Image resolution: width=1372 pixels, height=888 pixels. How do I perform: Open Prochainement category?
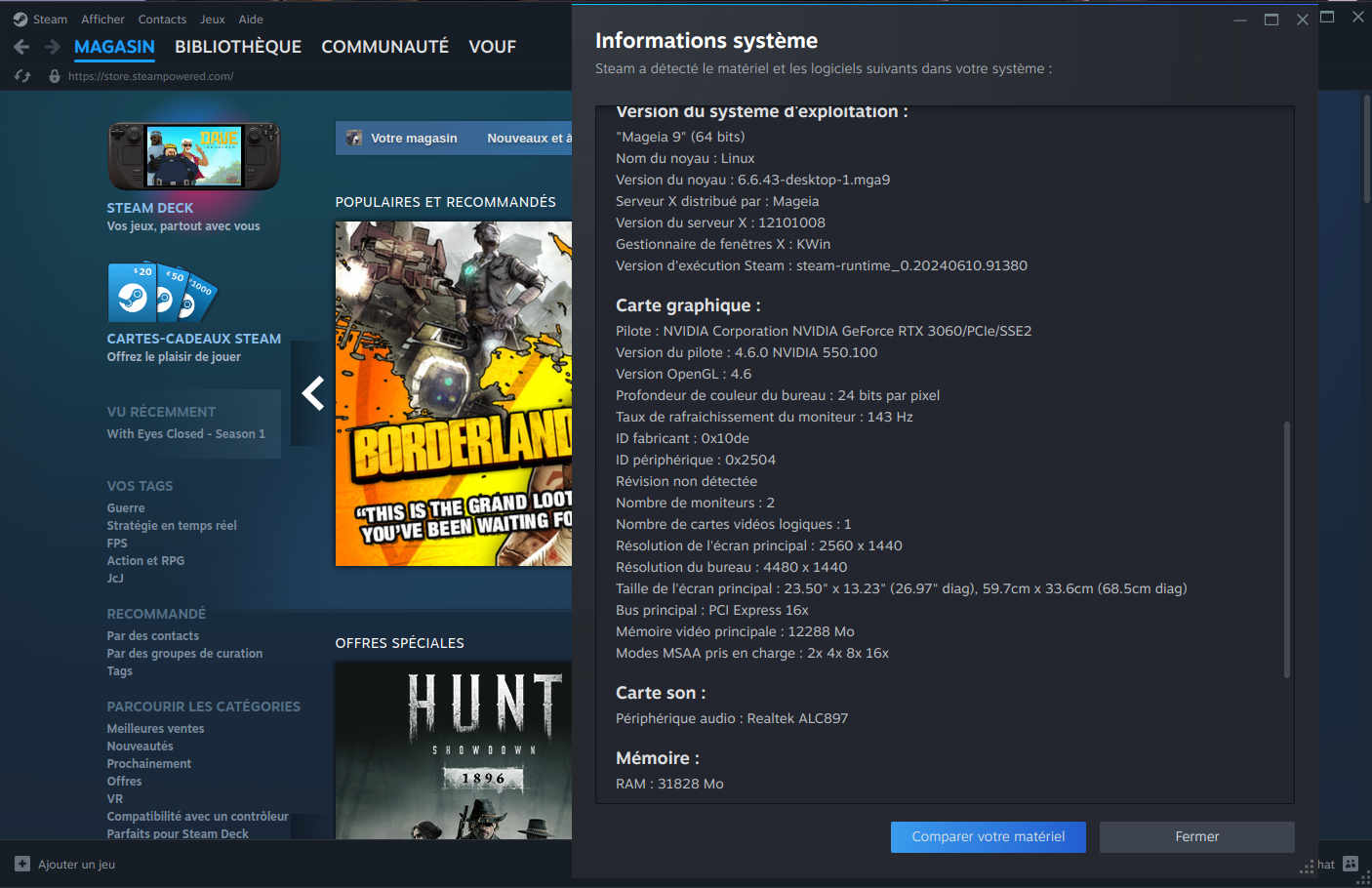coord(149,764)
